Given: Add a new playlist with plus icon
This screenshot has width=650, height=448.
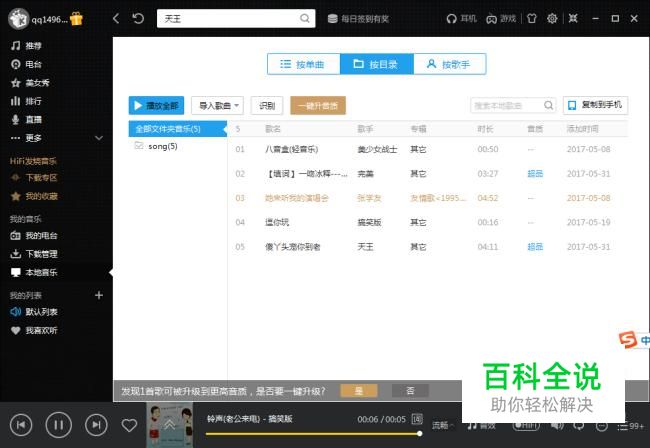Looking at the screenshot, I should point(99,295).
